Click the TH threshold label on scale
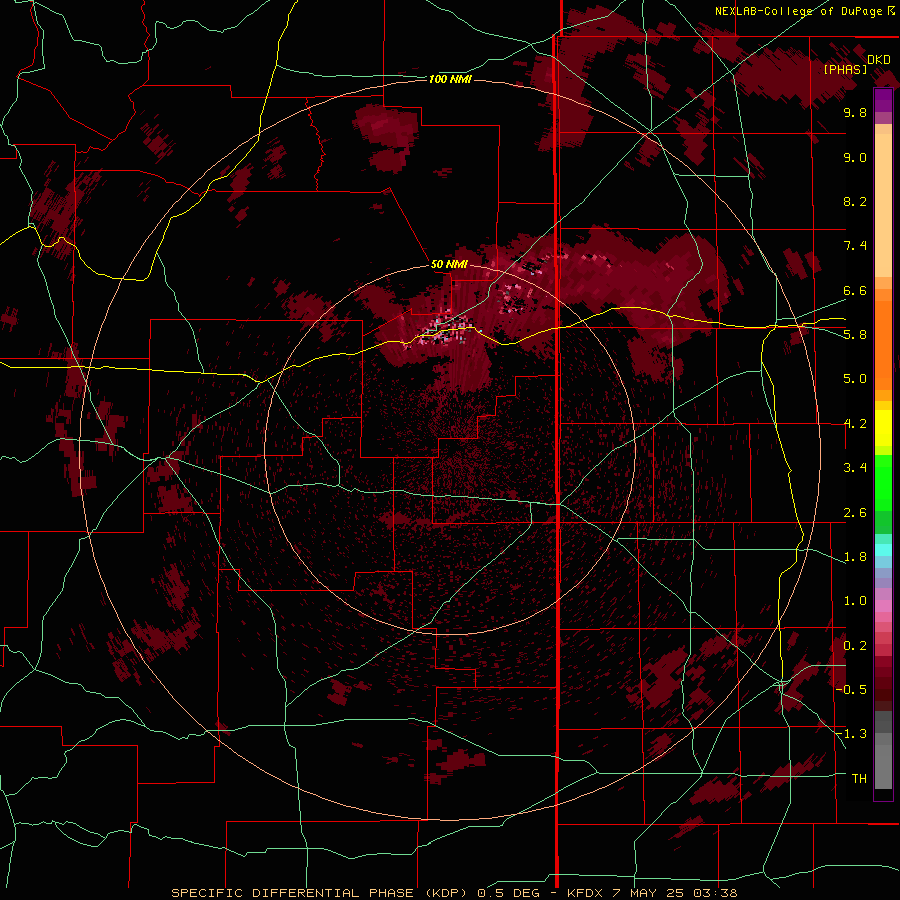The height and width of the screenshot is (900, 900). tap(859, 779)
